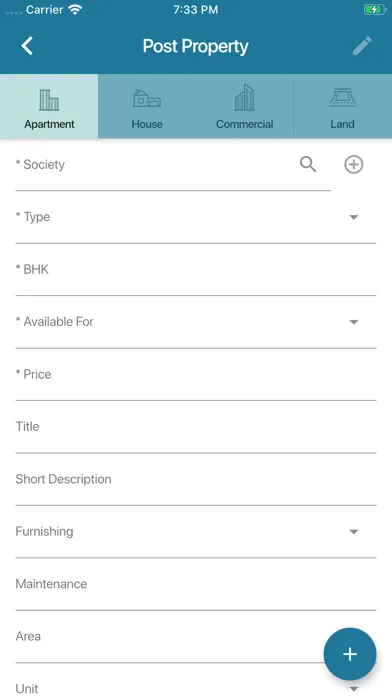The width and height of the screenshot is (392, 696).
Task: Select the Land plot icon
Action: click(342, 98)
